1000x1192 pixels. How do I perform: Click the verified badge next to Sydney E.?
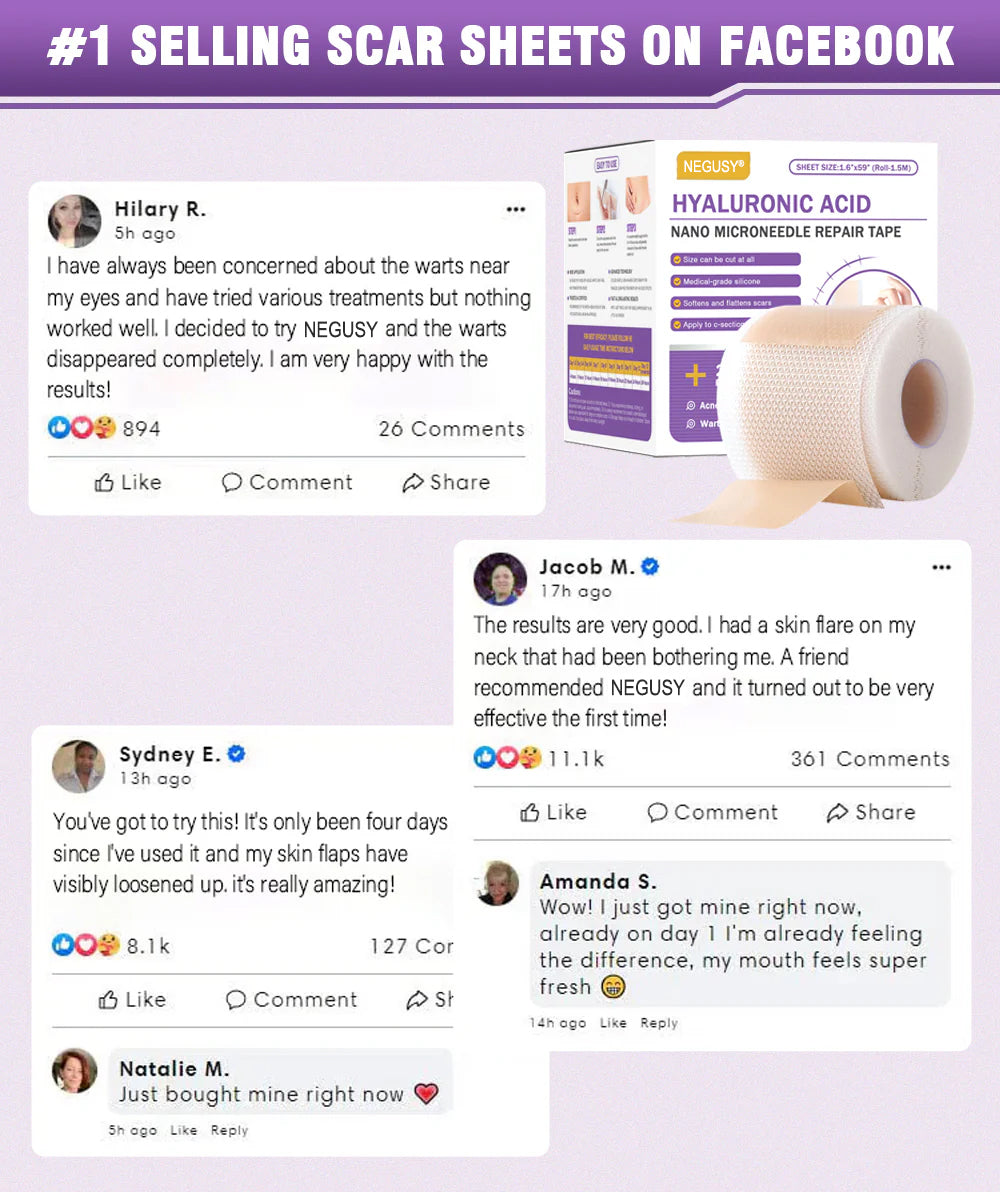pos(237,753)
